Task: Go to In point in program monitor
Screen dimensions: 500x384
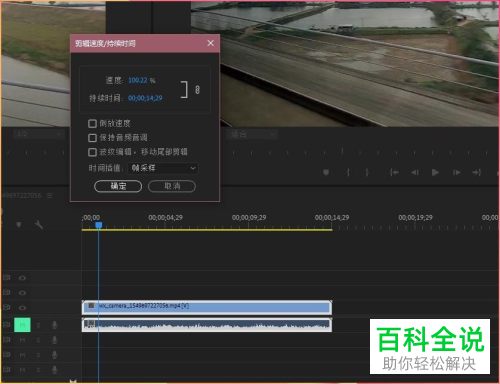Action: pos(394,172)
